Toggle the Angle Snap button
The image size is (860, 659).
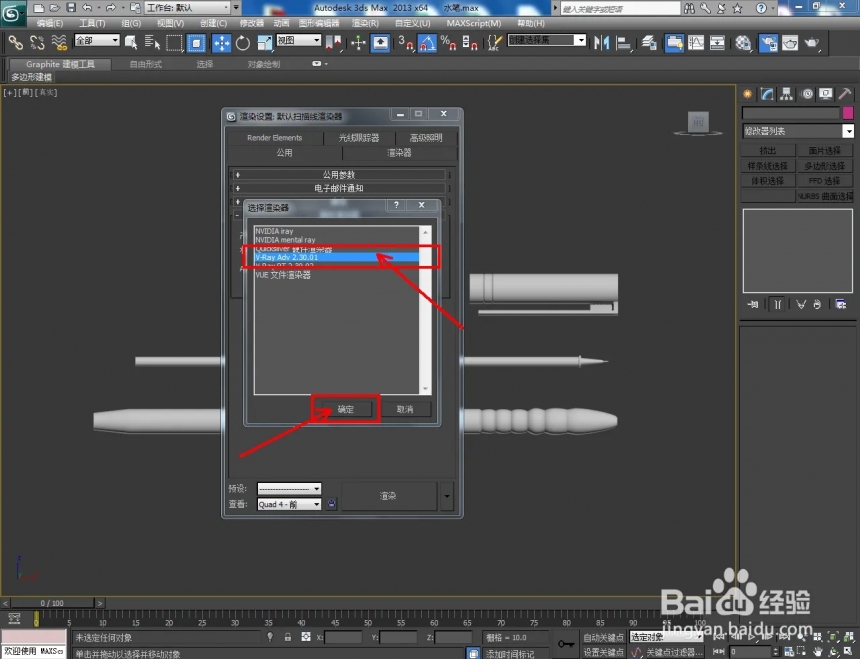pyautogui.click(x=427, y=42)
